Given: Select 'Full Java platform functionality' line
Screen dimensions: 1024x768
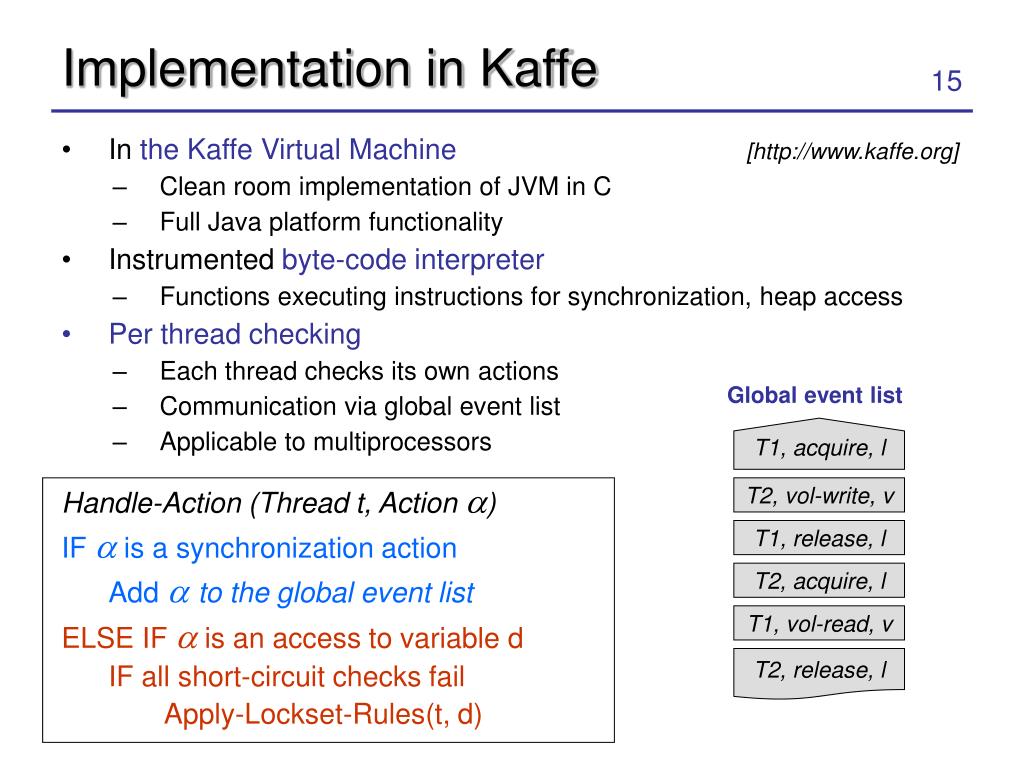Looking at the screenshot, I should (331, 223).
